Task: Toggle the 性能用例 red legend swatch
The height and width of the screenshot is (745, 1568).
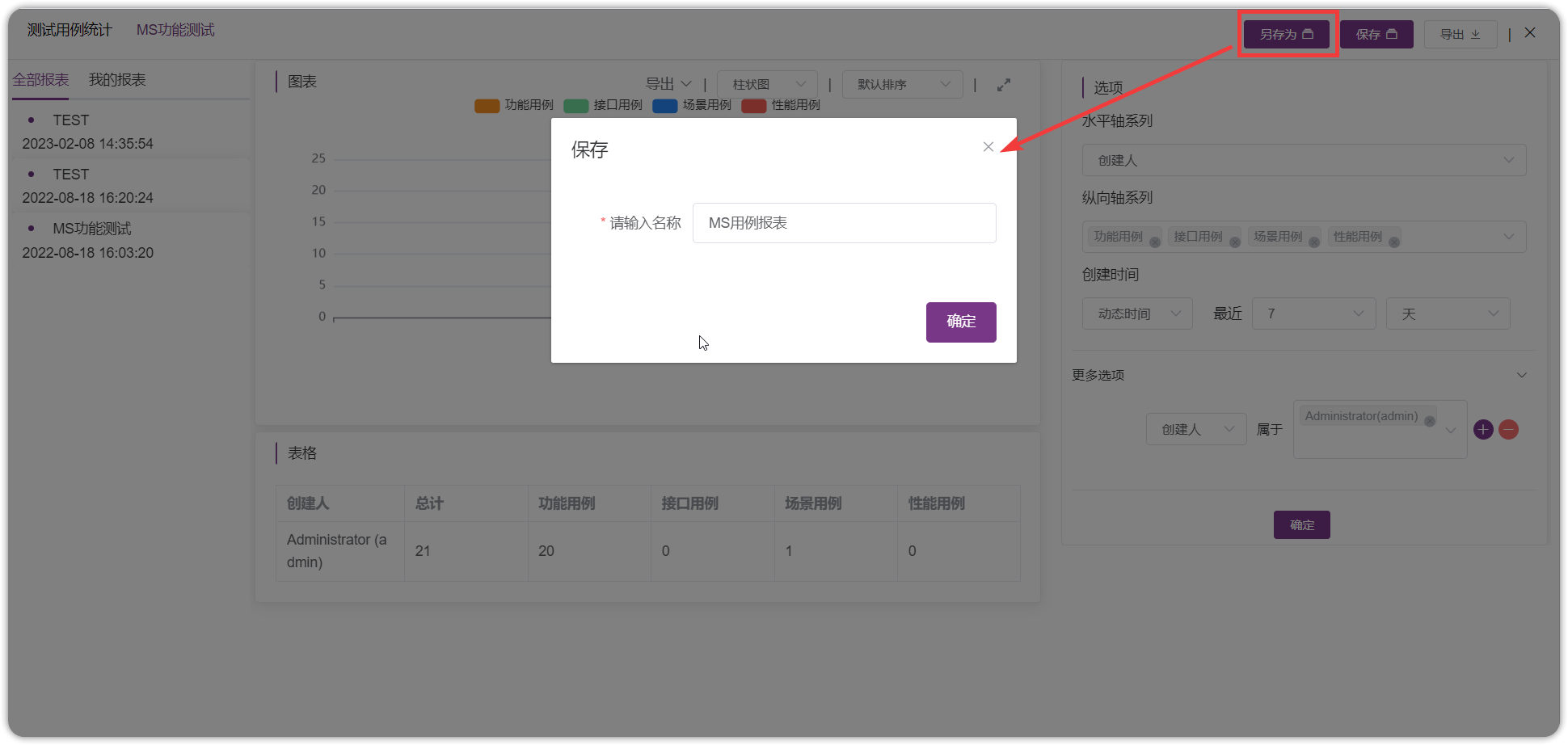Action: click(753, 106)
